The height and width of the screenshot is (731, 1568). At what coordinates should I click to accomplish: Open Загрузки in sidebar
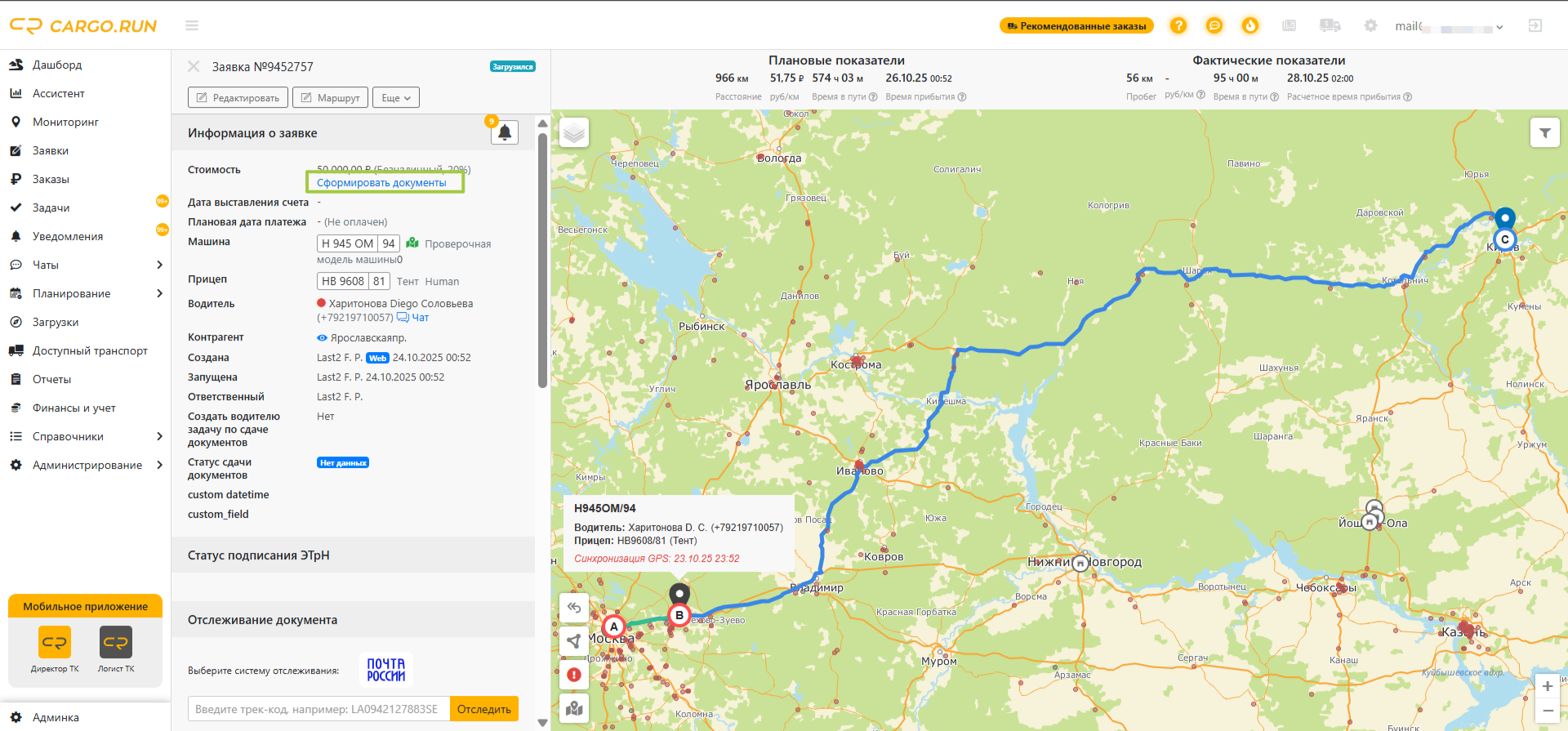[x=56, y=322]
